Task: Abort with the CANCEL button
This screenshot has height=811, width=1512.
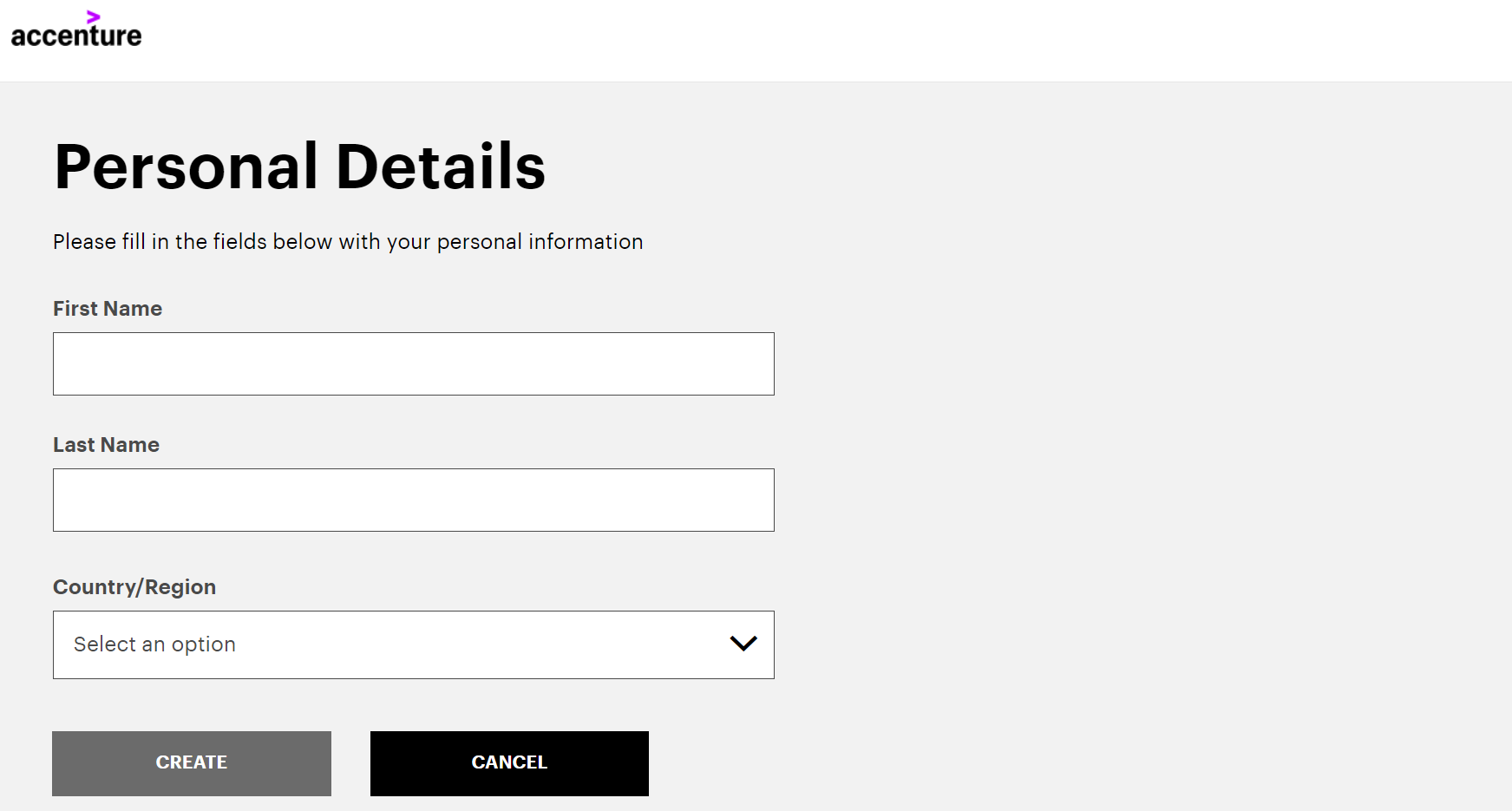Action: pyautogui.click(x=509, y=763)
